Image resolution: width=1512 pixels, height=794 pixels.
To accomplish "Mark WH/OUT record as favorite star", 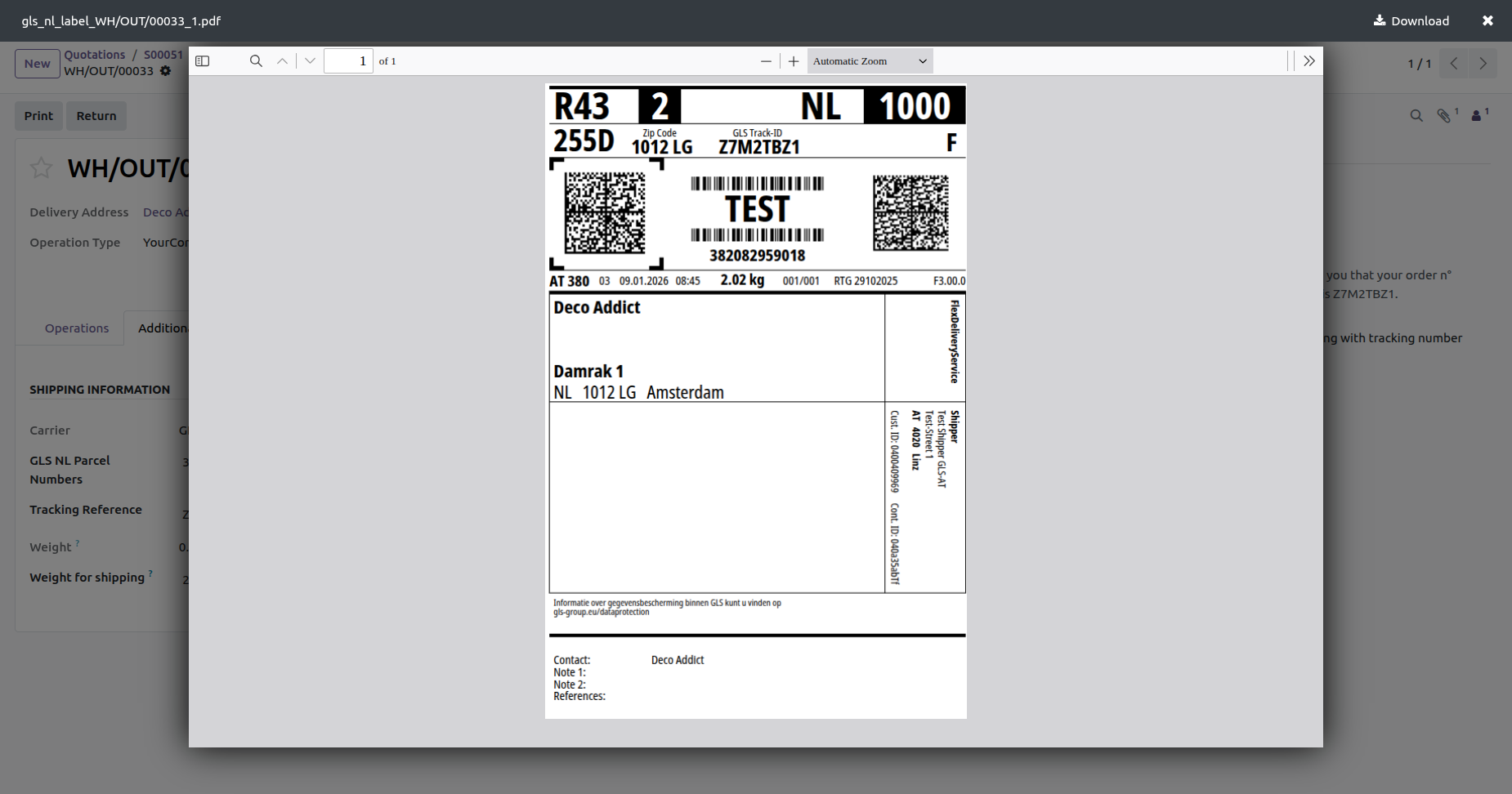I will [41, 168].
